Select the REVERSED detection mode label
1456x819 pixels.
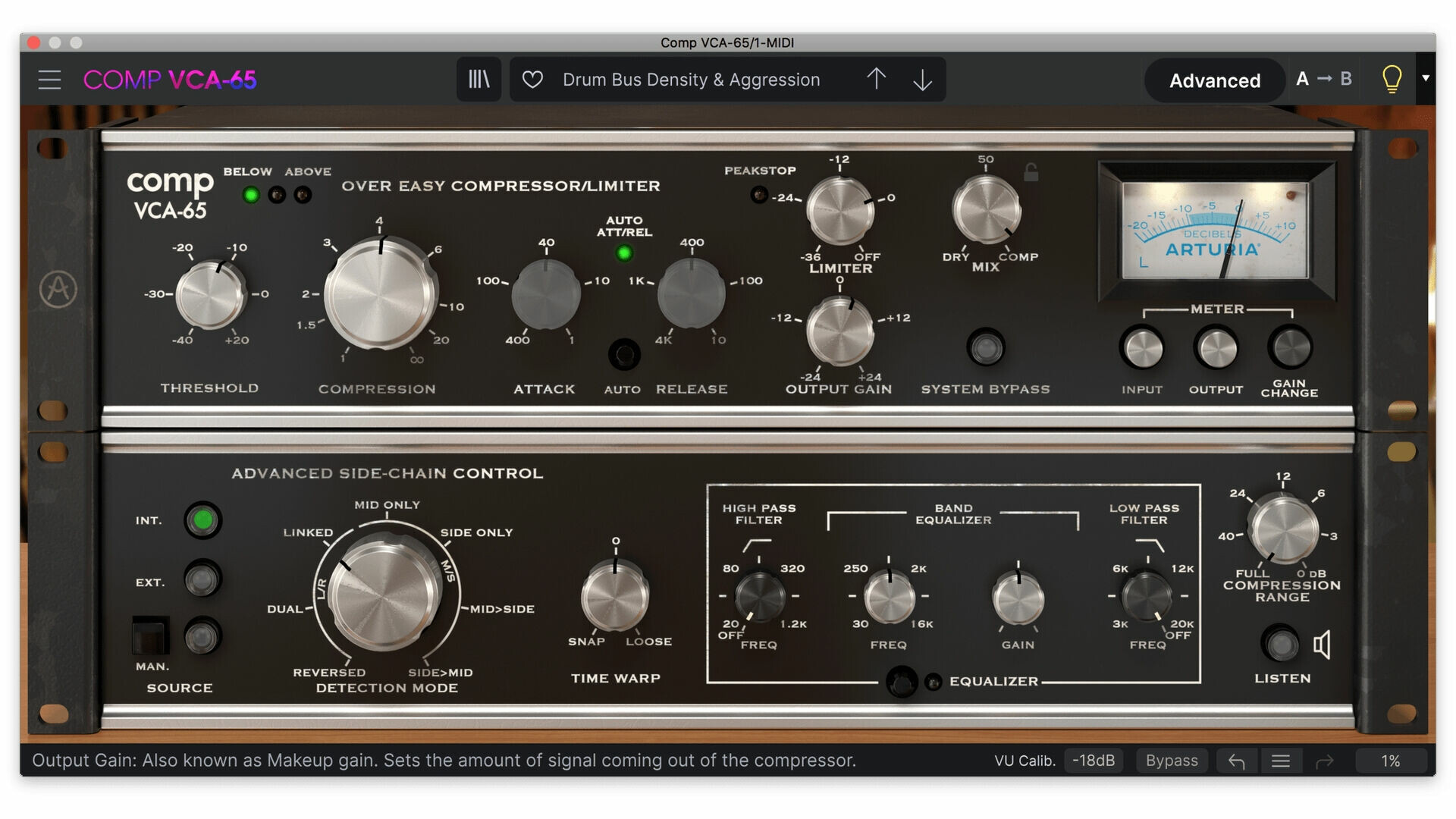click(x=329, y=673)
